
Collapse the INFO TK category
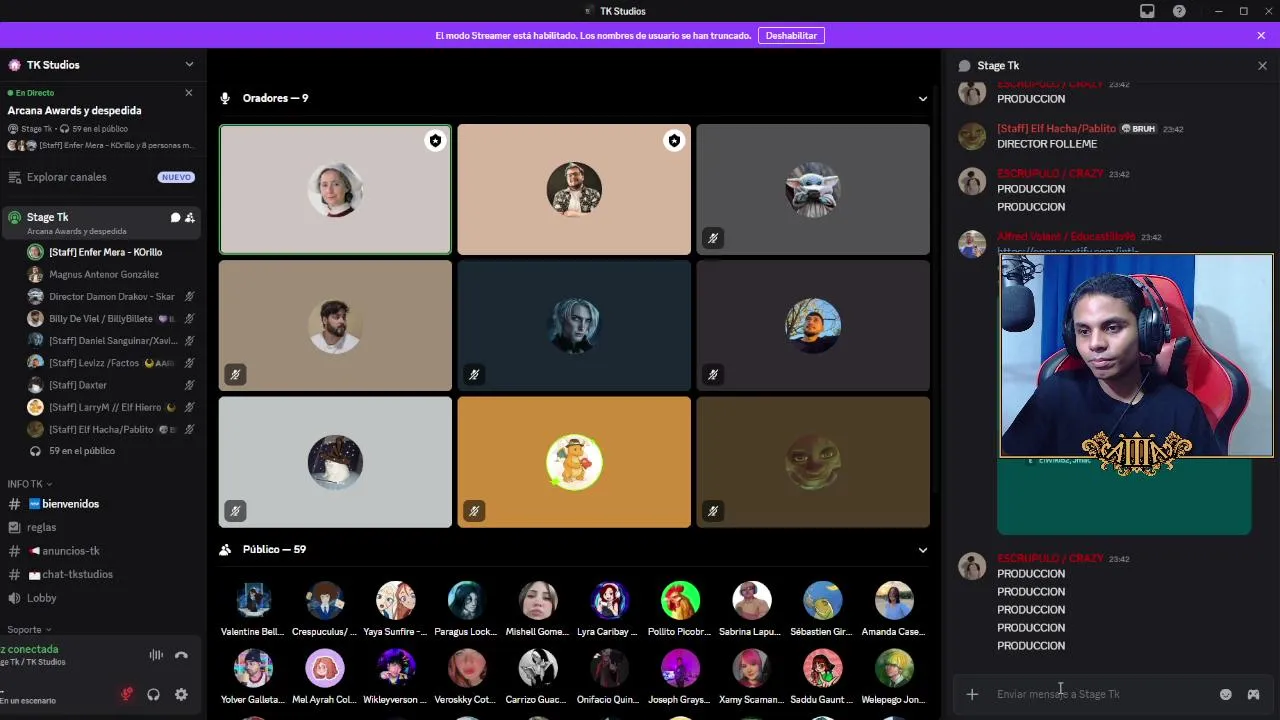coord(28,484)
